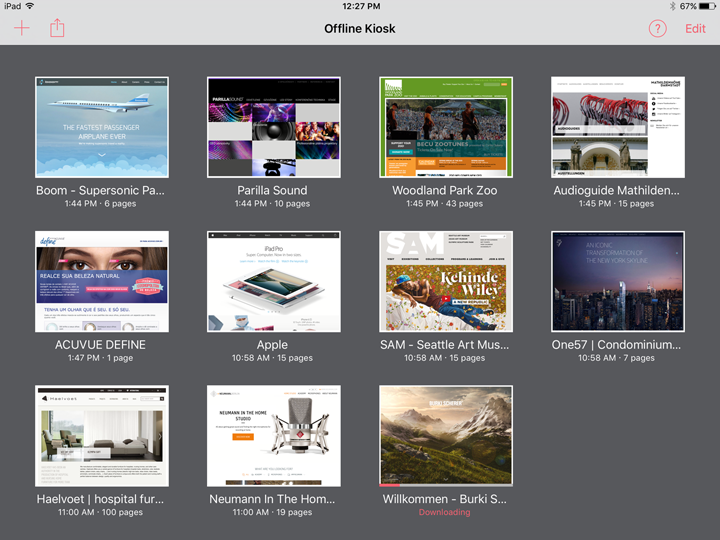Tap '1:45 PM · 15 pages' caption
The image size is (720, 540).
tap(616, 203)
